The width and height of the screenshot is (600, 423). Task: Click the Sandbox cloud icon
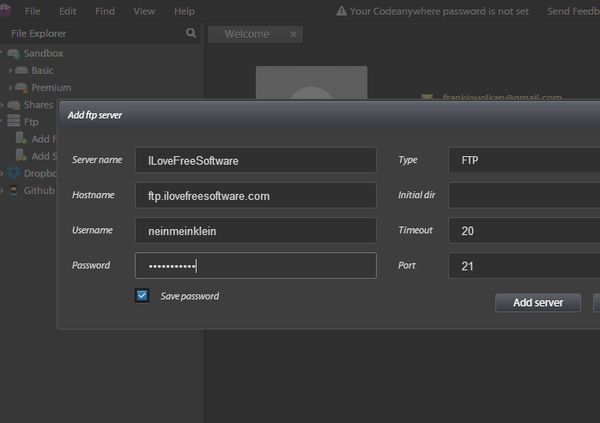(13, 53)
